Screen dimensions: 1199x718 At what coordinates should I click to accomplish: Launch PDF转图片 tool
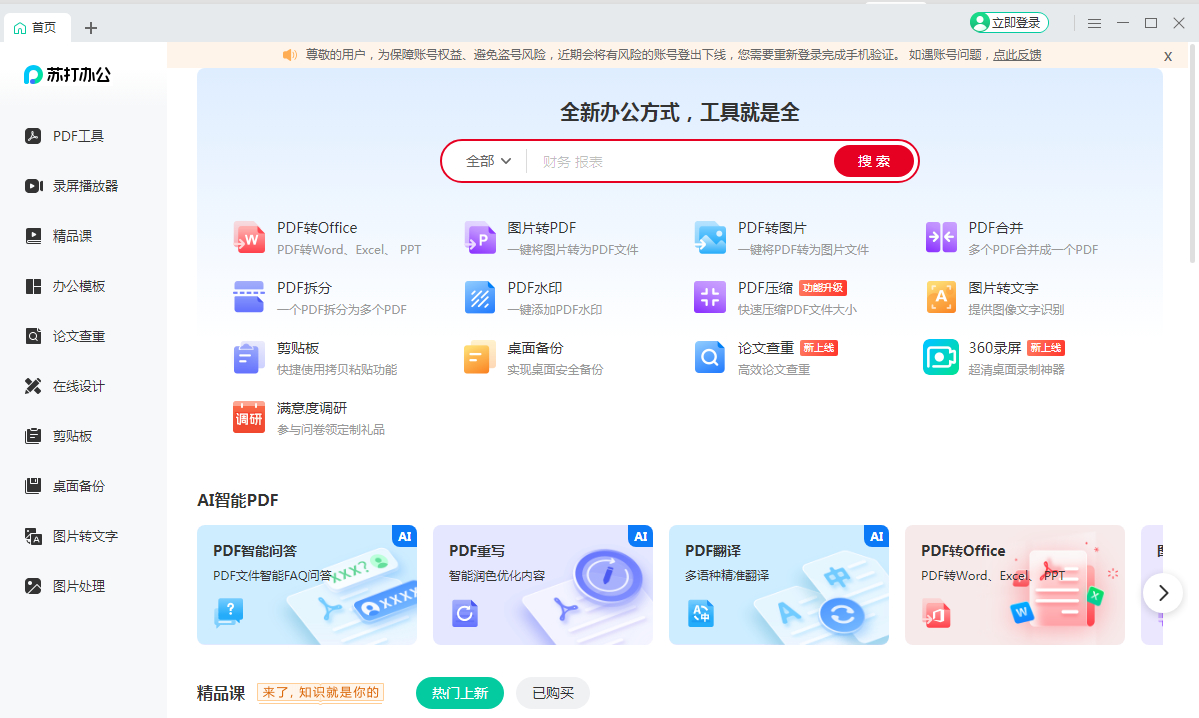781,238
